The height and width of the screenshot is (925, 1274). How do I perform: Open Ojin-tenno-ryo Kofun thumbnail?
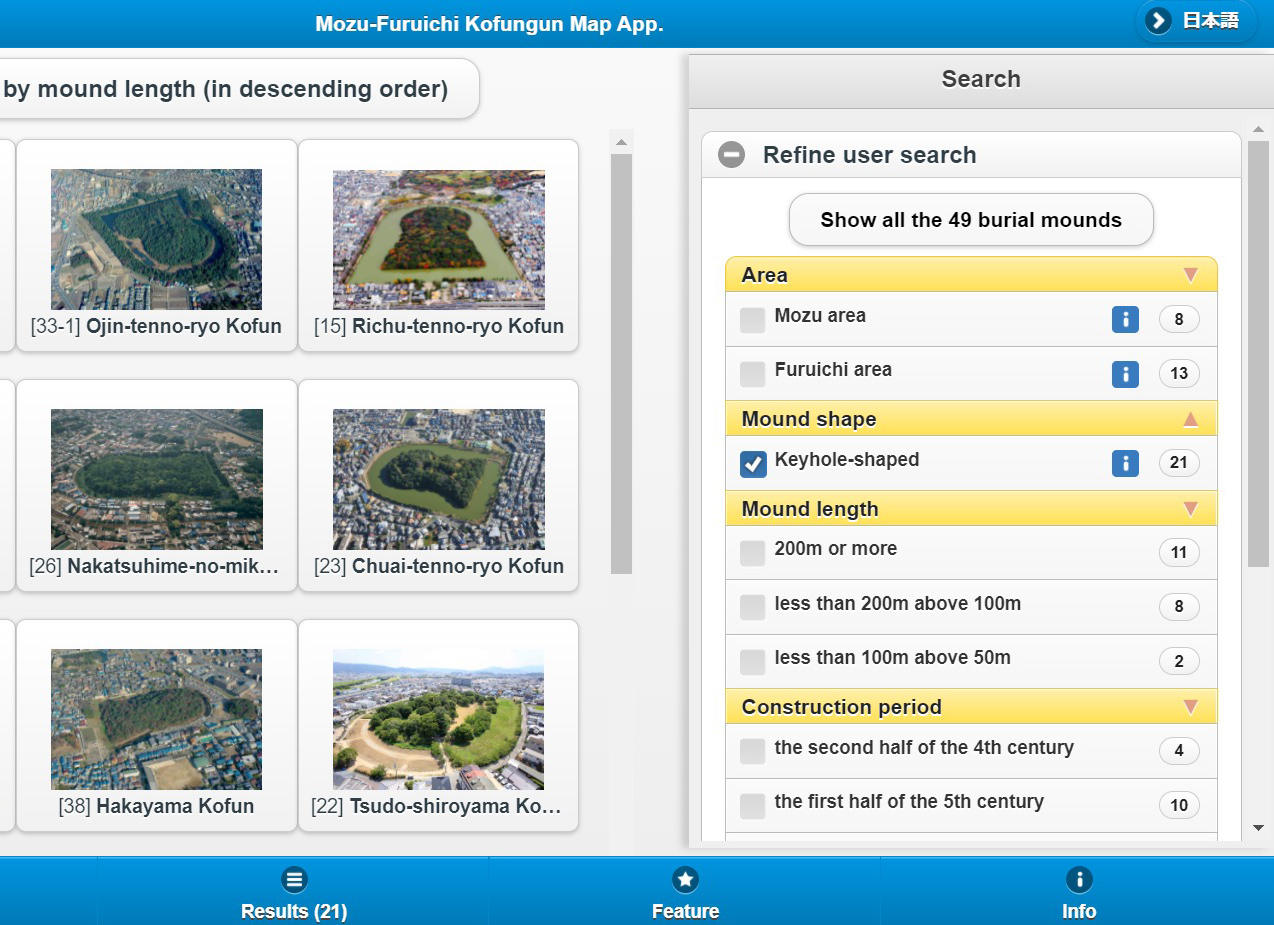point(156,239)
